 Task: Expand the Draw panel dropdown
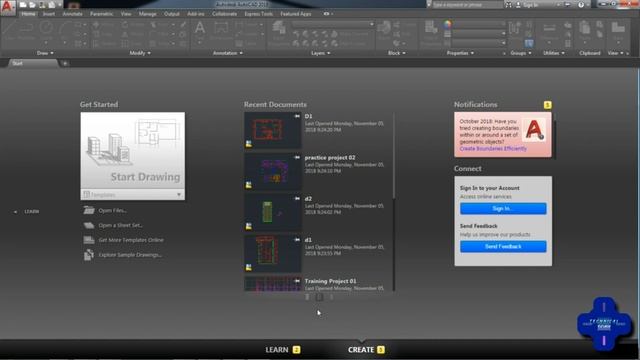(x=45, y=53)
